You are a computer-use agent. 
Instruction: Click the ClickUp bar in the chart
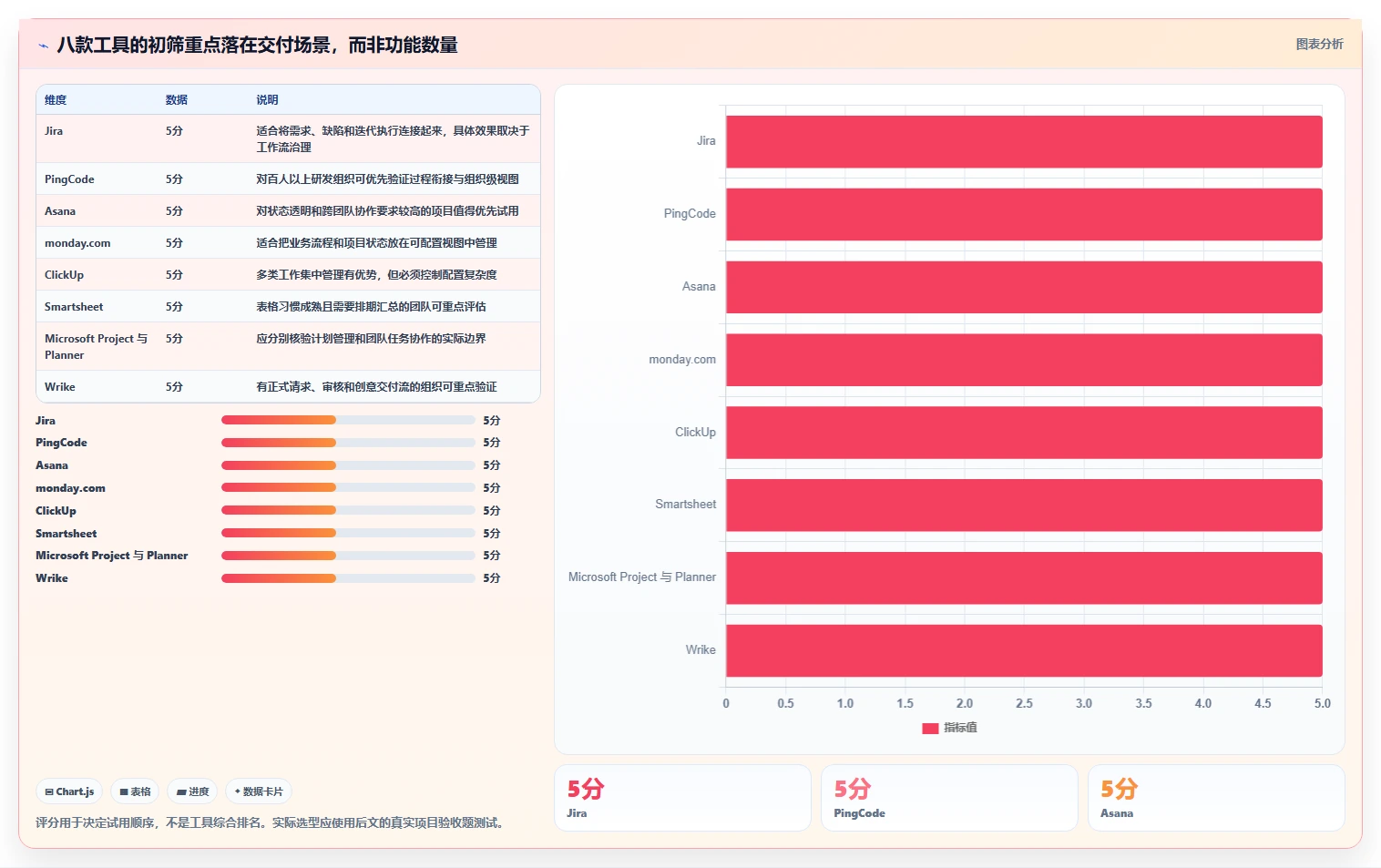pos(1024,433)
